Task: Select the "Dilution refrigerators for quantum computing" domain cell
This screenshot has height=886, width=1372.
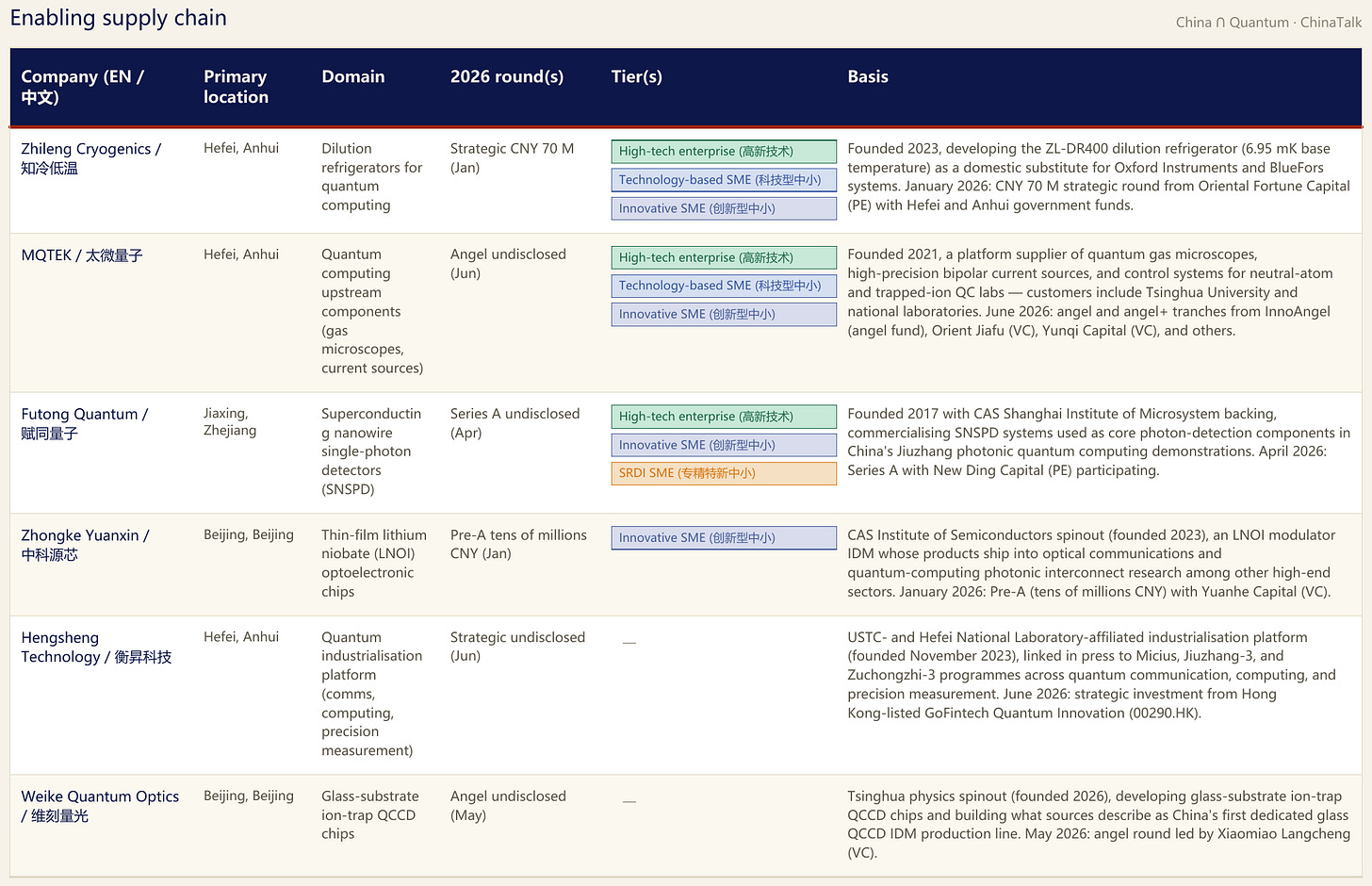Action: (x=372, y=177)
